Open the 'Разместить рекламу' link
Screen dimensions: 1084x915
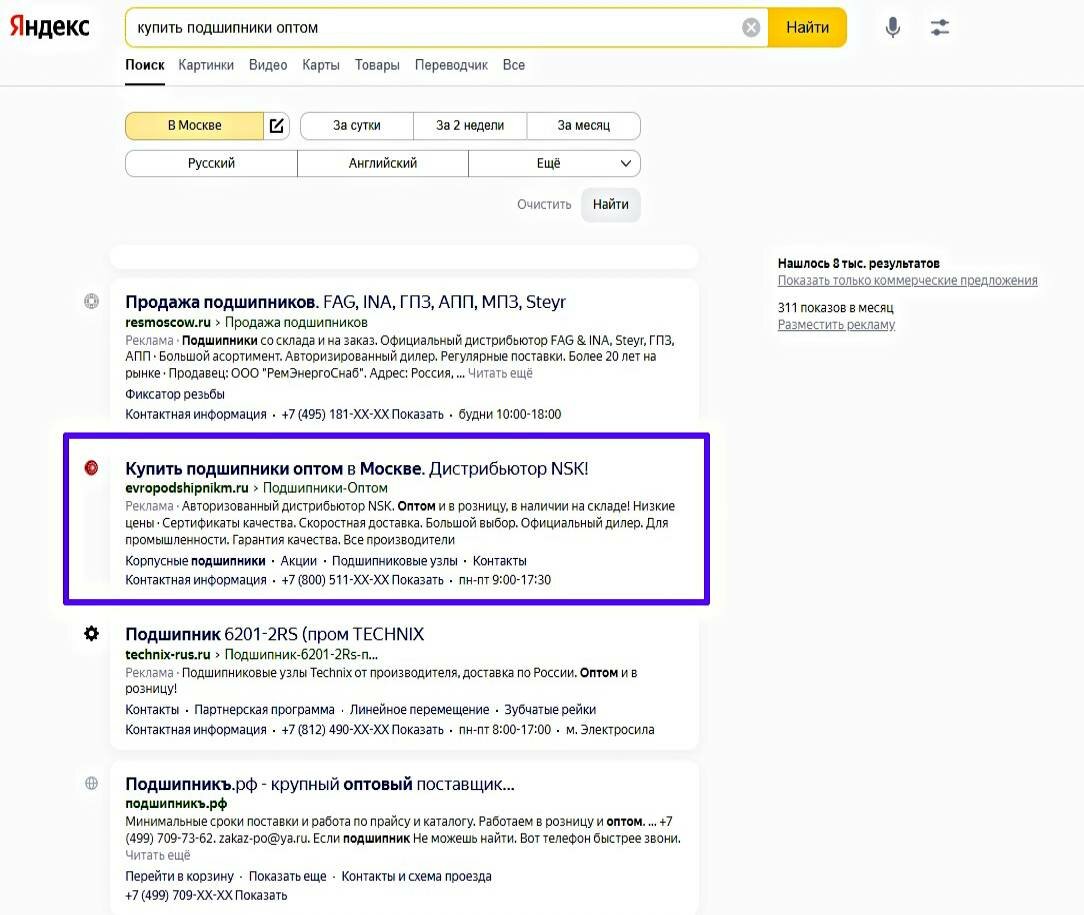pyautogui.click(x=834, y=325)
